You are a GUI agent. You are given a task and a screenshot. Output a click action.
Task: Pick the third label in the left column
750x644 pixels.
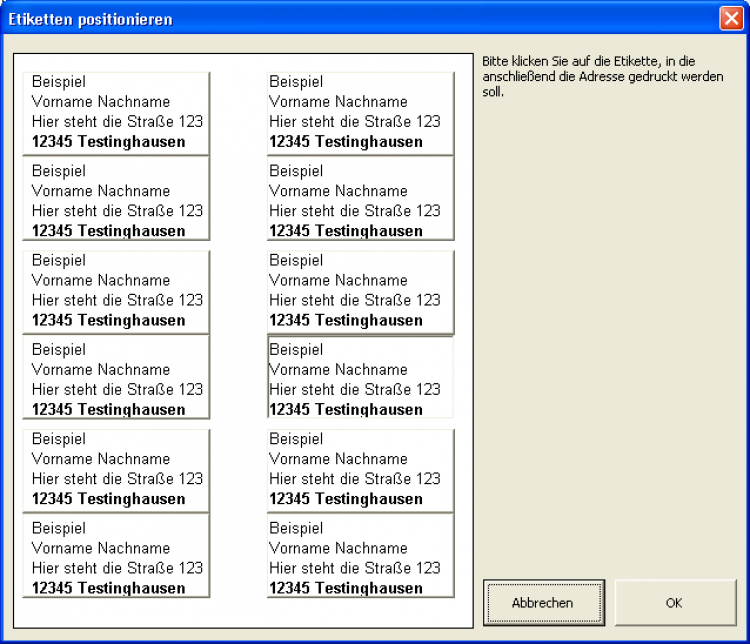click(116, 290)
